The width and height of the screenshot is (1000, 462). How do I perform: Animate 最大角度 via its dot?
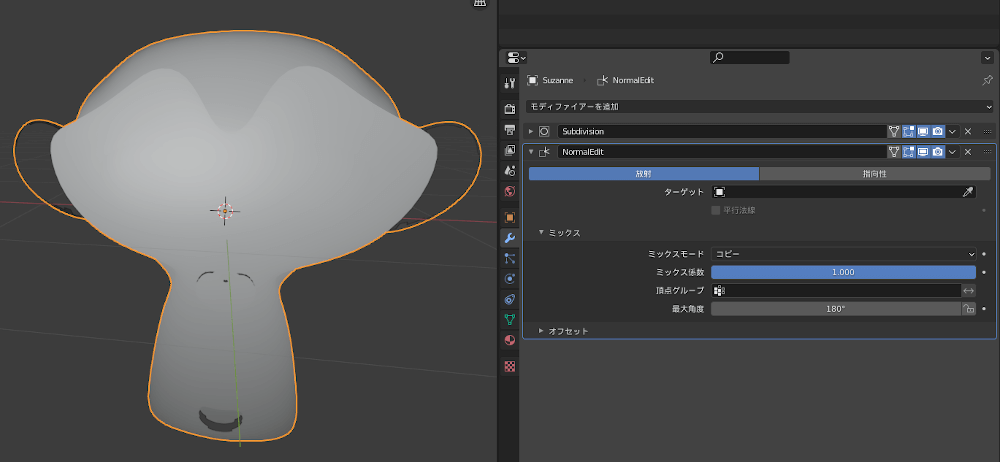tap(984, 309)
